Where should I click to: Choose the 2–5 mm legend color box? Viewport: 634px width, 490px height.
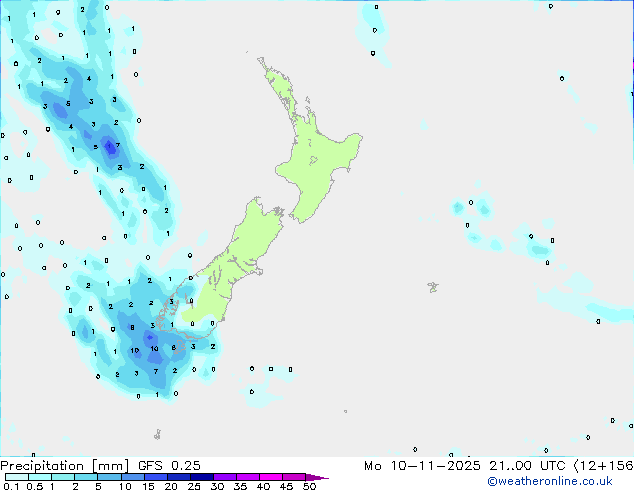coord(86,477)
